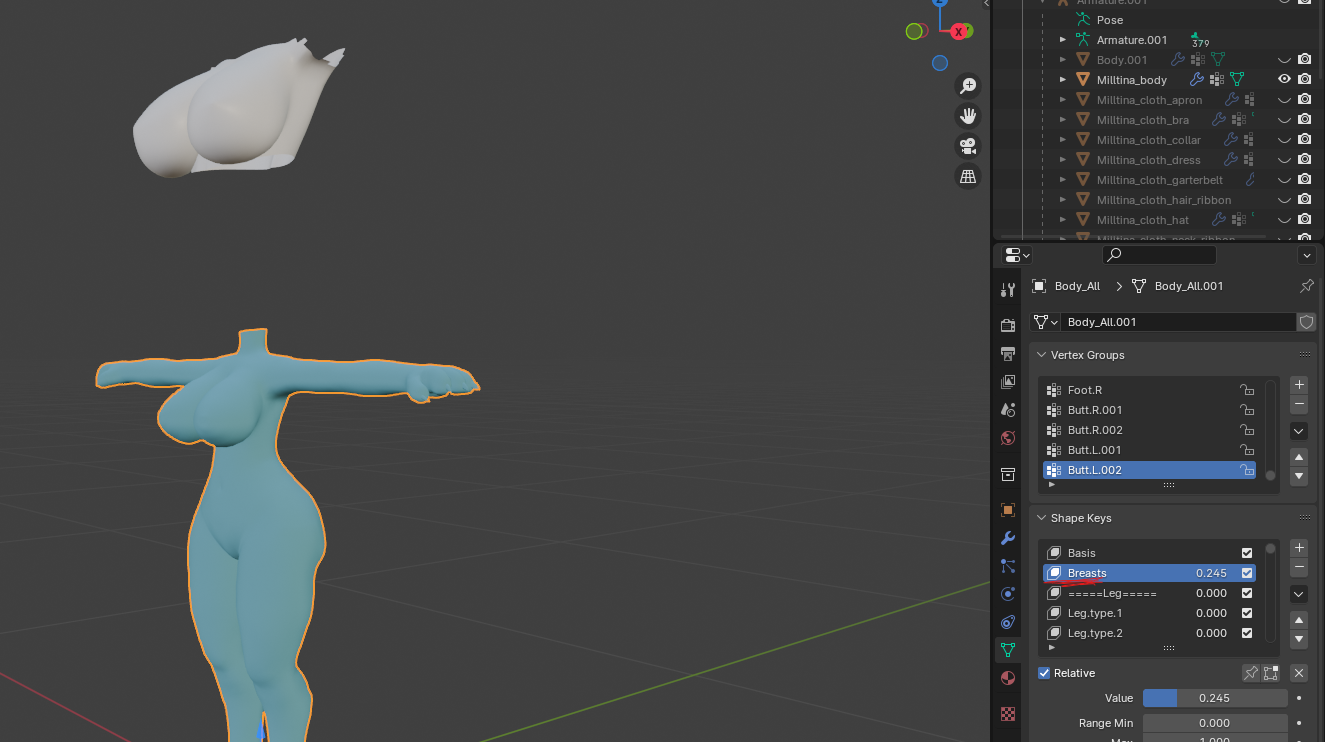Expand the Milltina_cloth_collar outliner row
The image size is (1325, 742).
[1063, 140]
